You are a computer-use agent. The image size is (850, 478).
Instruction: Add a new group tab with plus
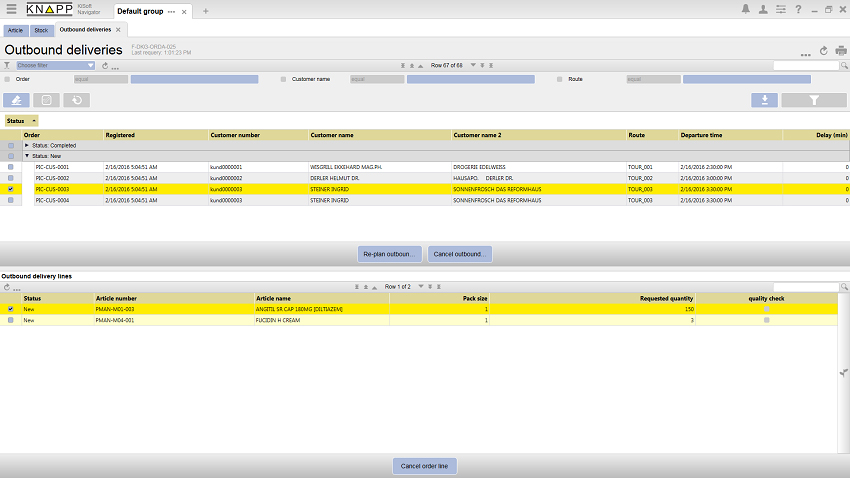(205, 11)
